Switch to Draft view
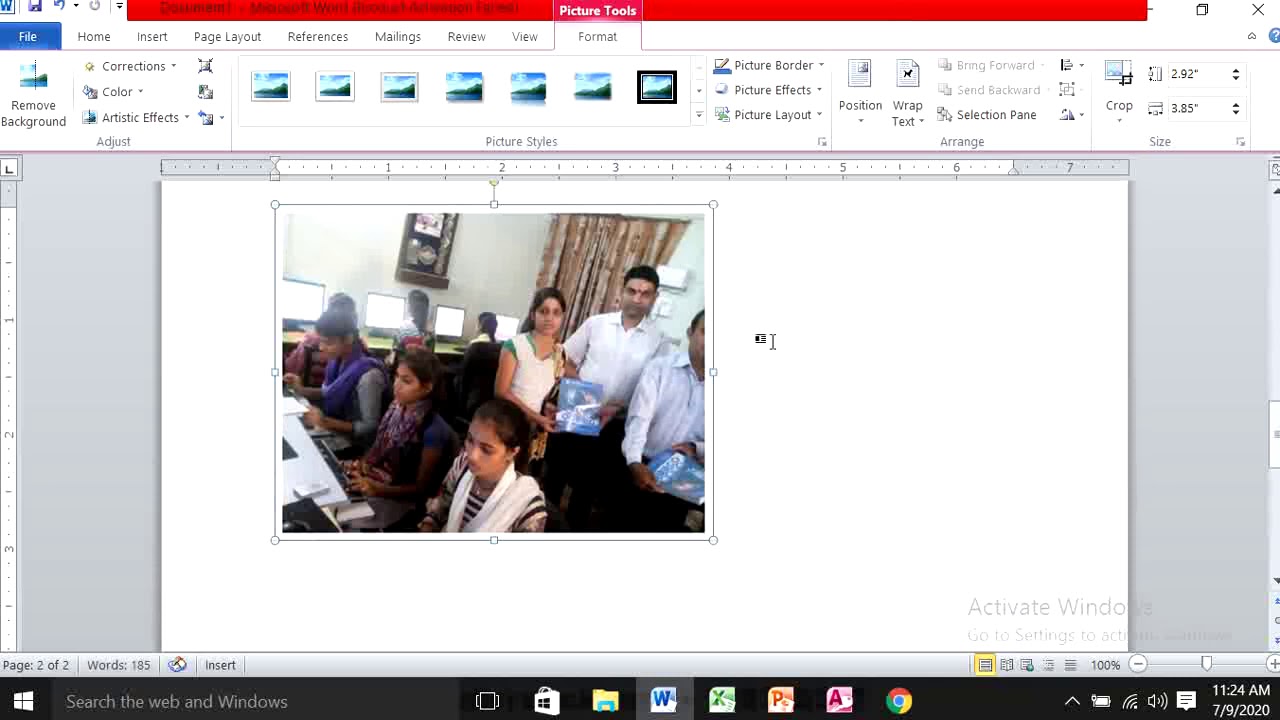 [1070, 665]
